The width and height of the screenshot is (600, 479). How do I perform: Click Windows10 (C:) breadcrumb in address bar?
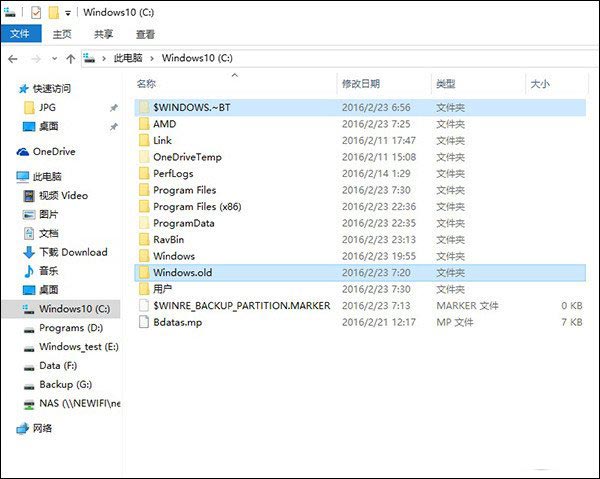pos(197,58)
